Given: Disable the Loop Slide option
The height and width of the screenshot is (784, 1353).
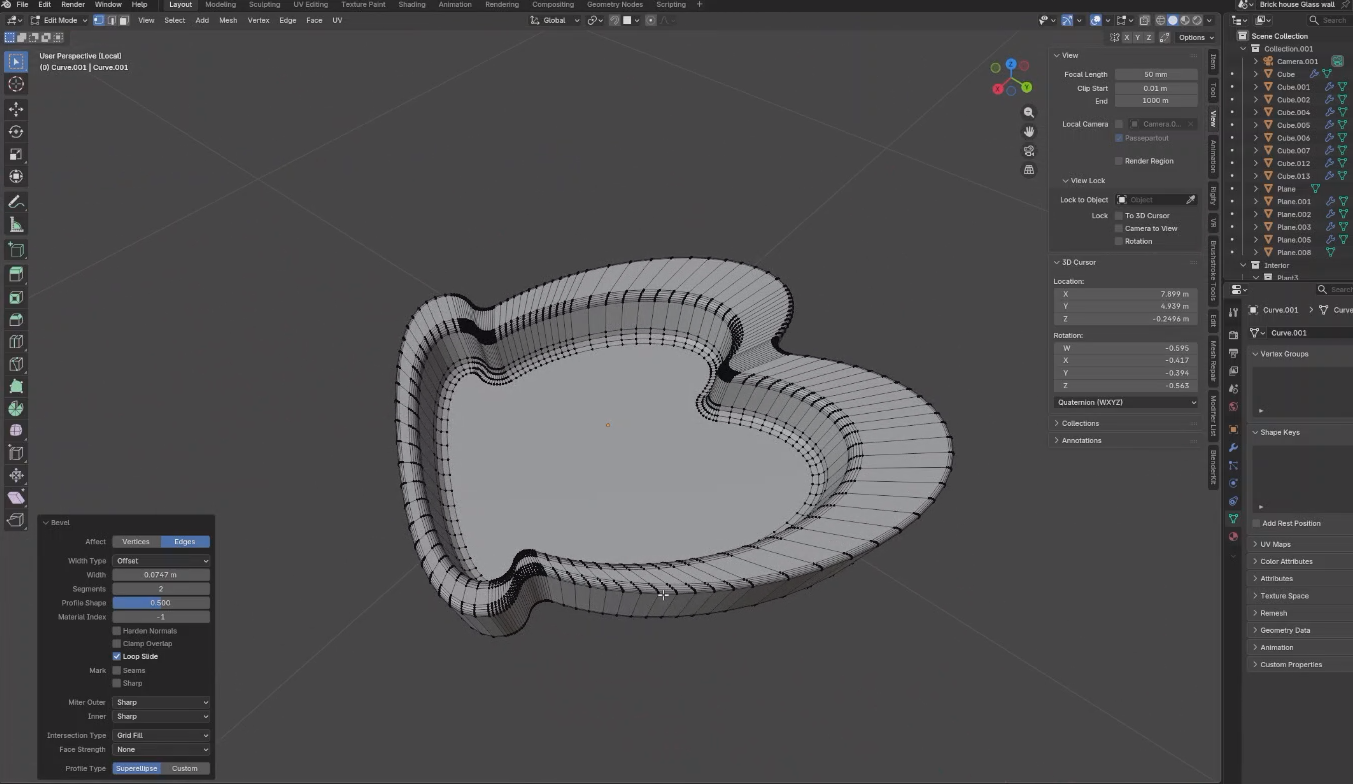Looking at the screenshot, I should pyautogui.click(x=117, y=656).
